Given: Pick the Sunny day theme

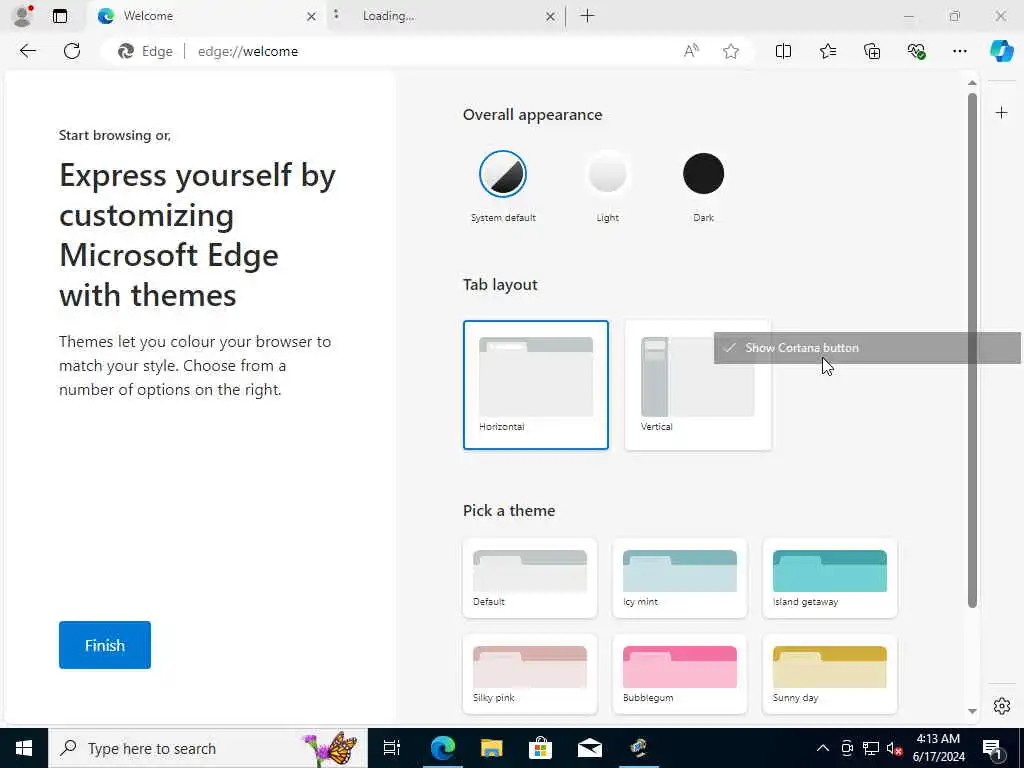Looking at the screenshot, I should coord(829,674).
